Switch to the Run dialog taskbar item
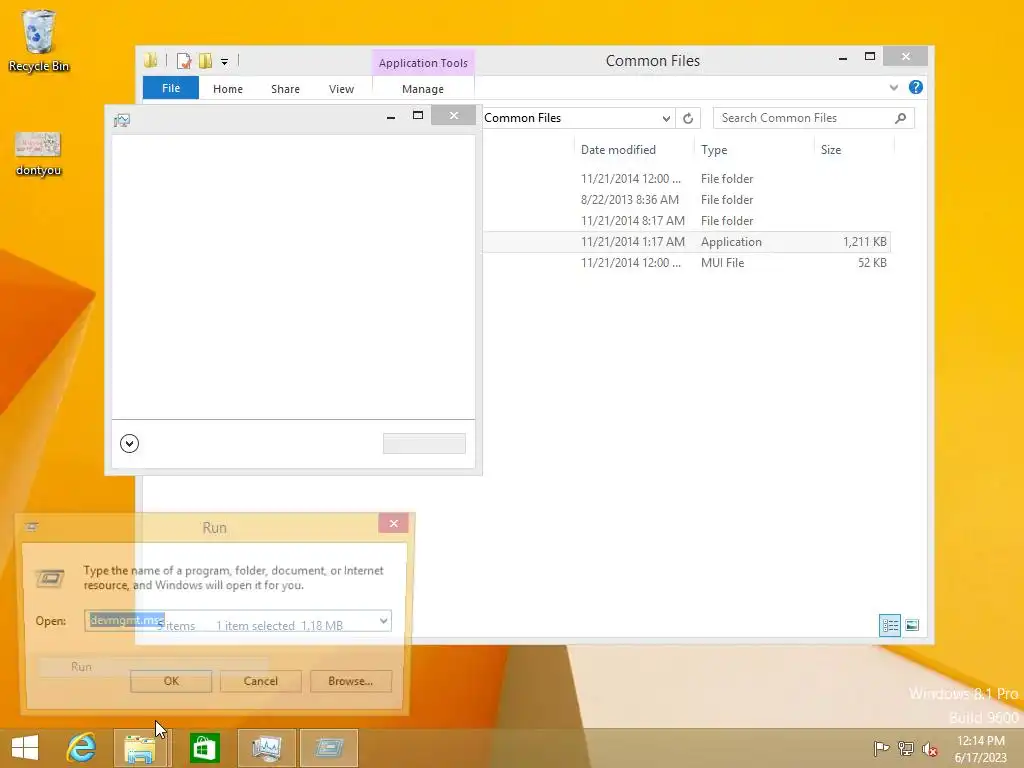 coord(328,748)
